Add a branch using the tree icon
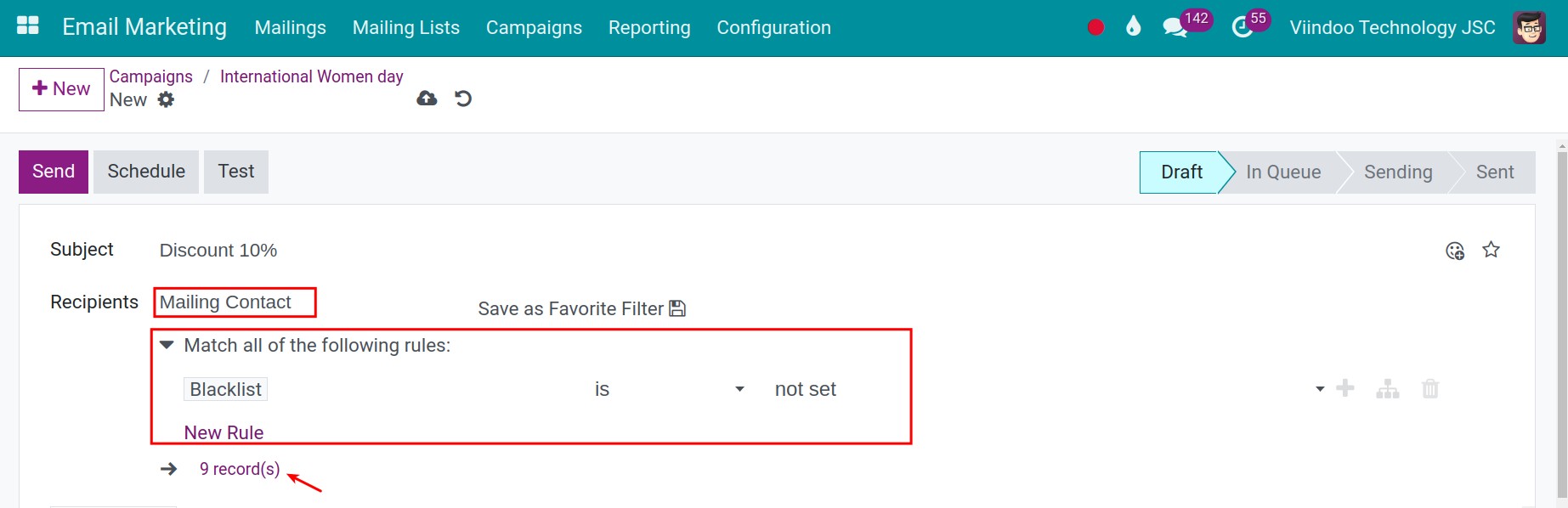 tap(1388, 388)
